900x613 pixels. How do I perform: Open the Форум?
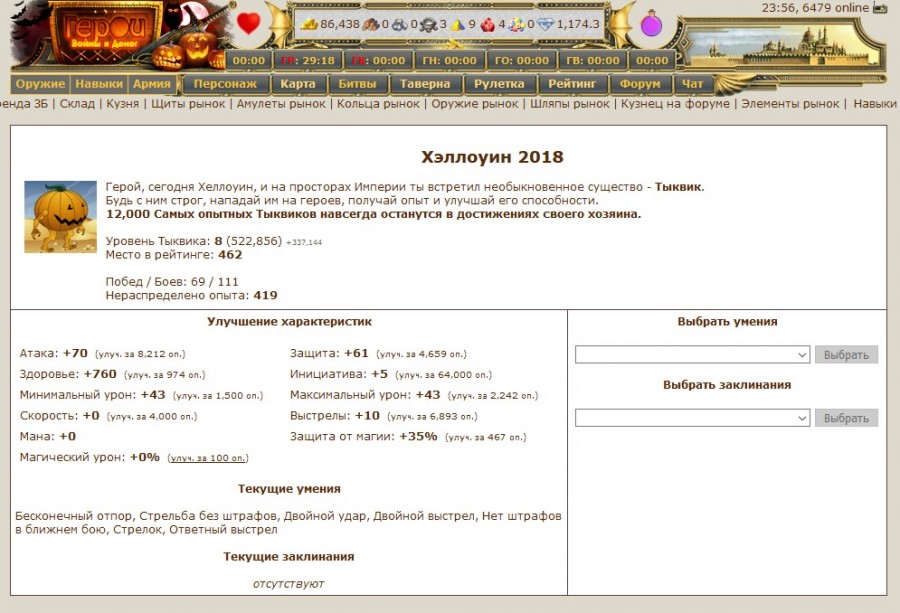point(640,84)
